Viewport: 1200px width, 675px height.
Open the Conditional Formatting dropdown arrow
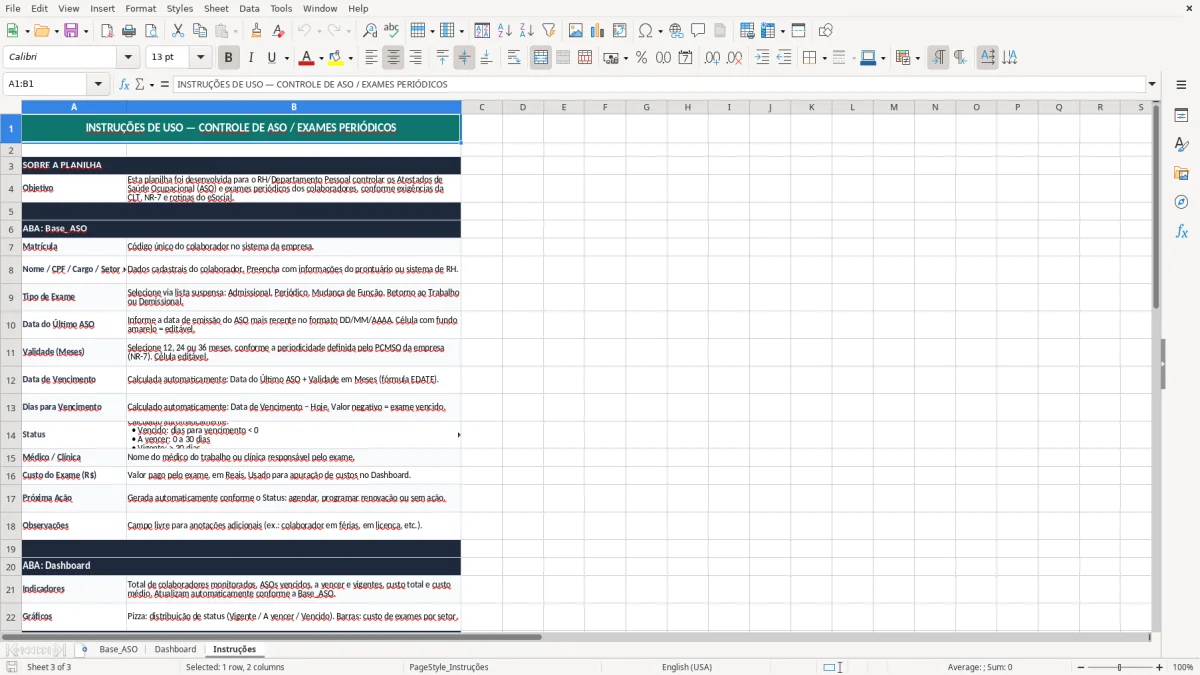coord(917,58)
